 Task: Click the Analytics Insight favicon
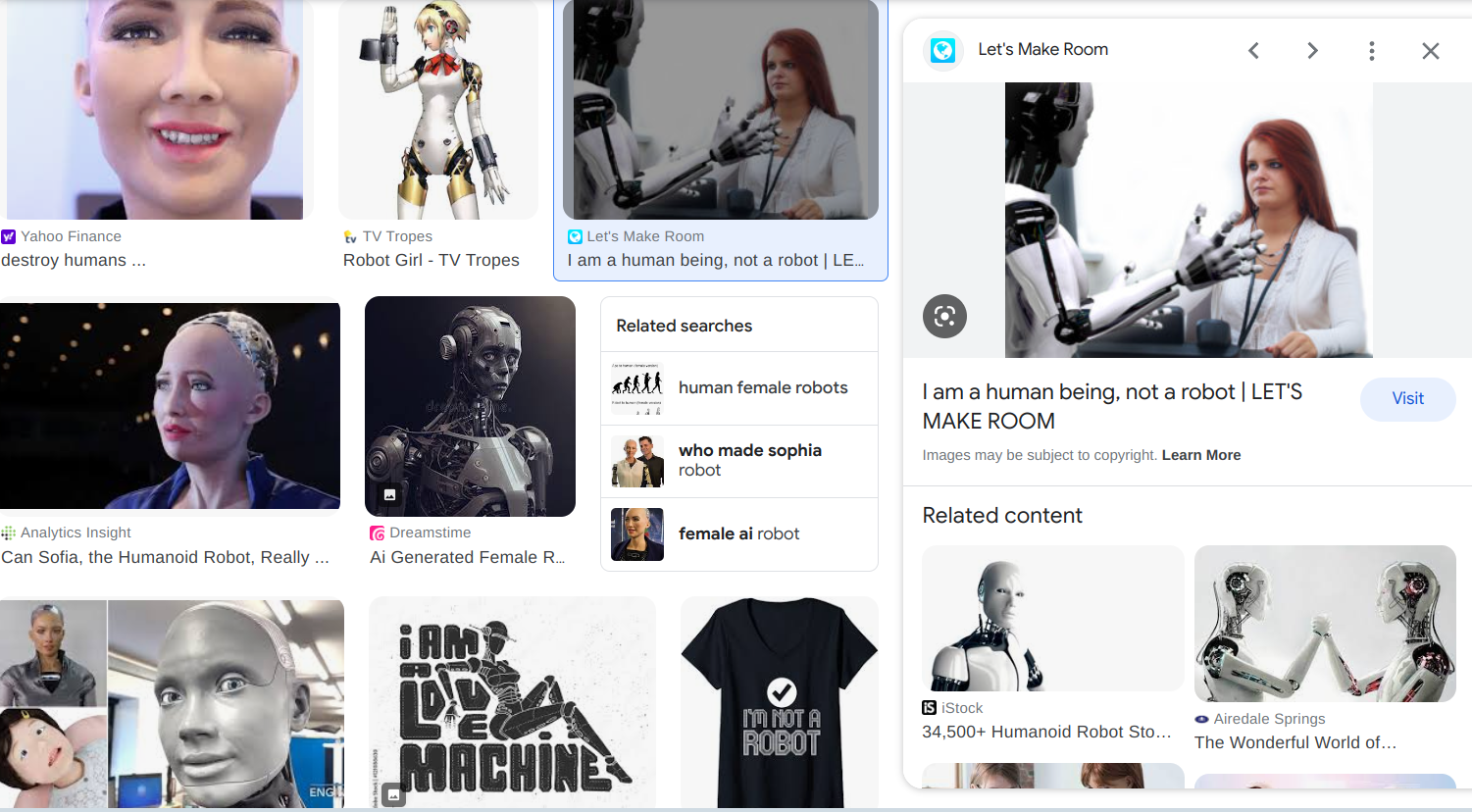(x=9, y=533)
